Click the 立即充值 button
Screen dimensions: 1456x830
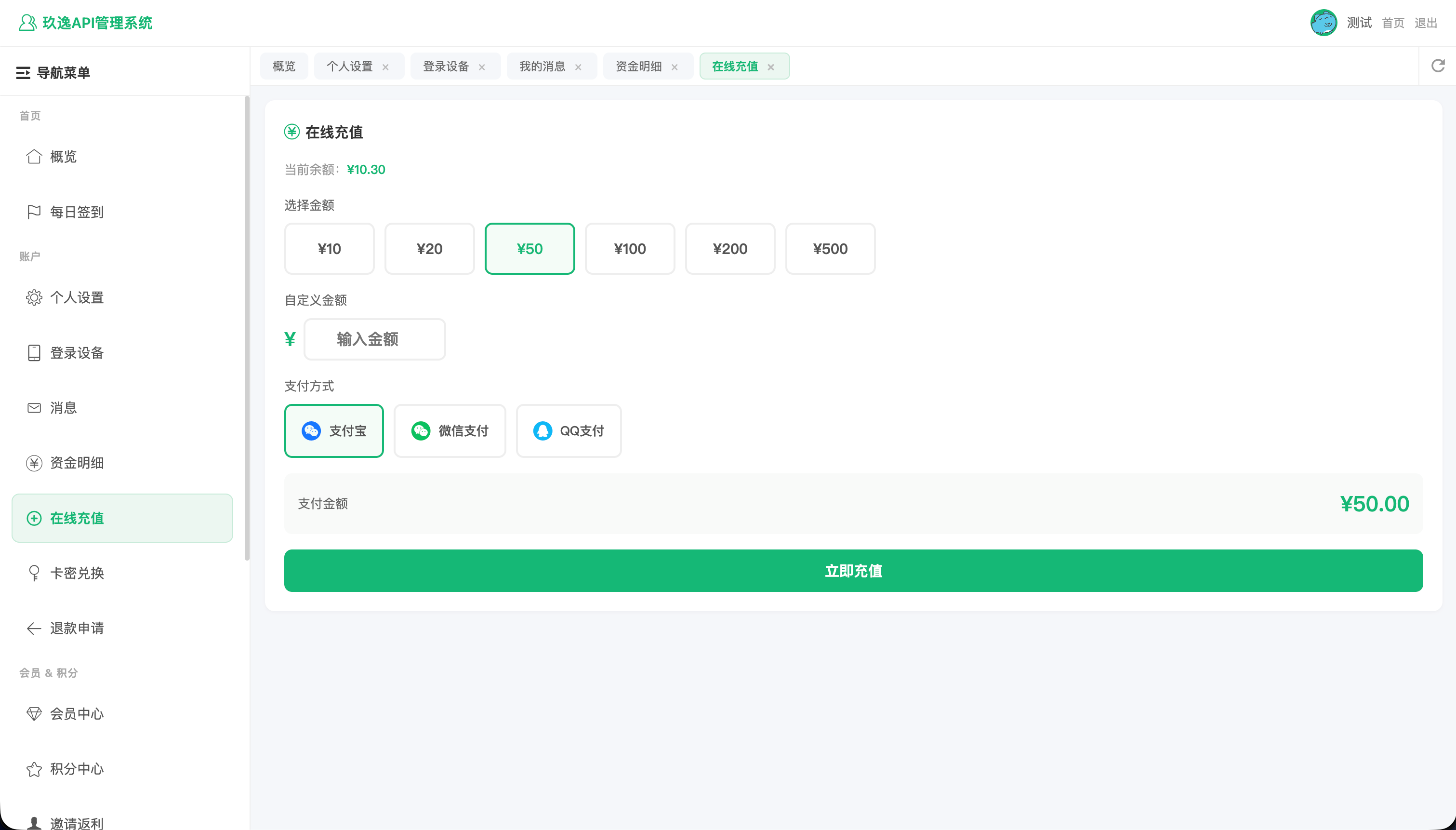tap(853, 571)
